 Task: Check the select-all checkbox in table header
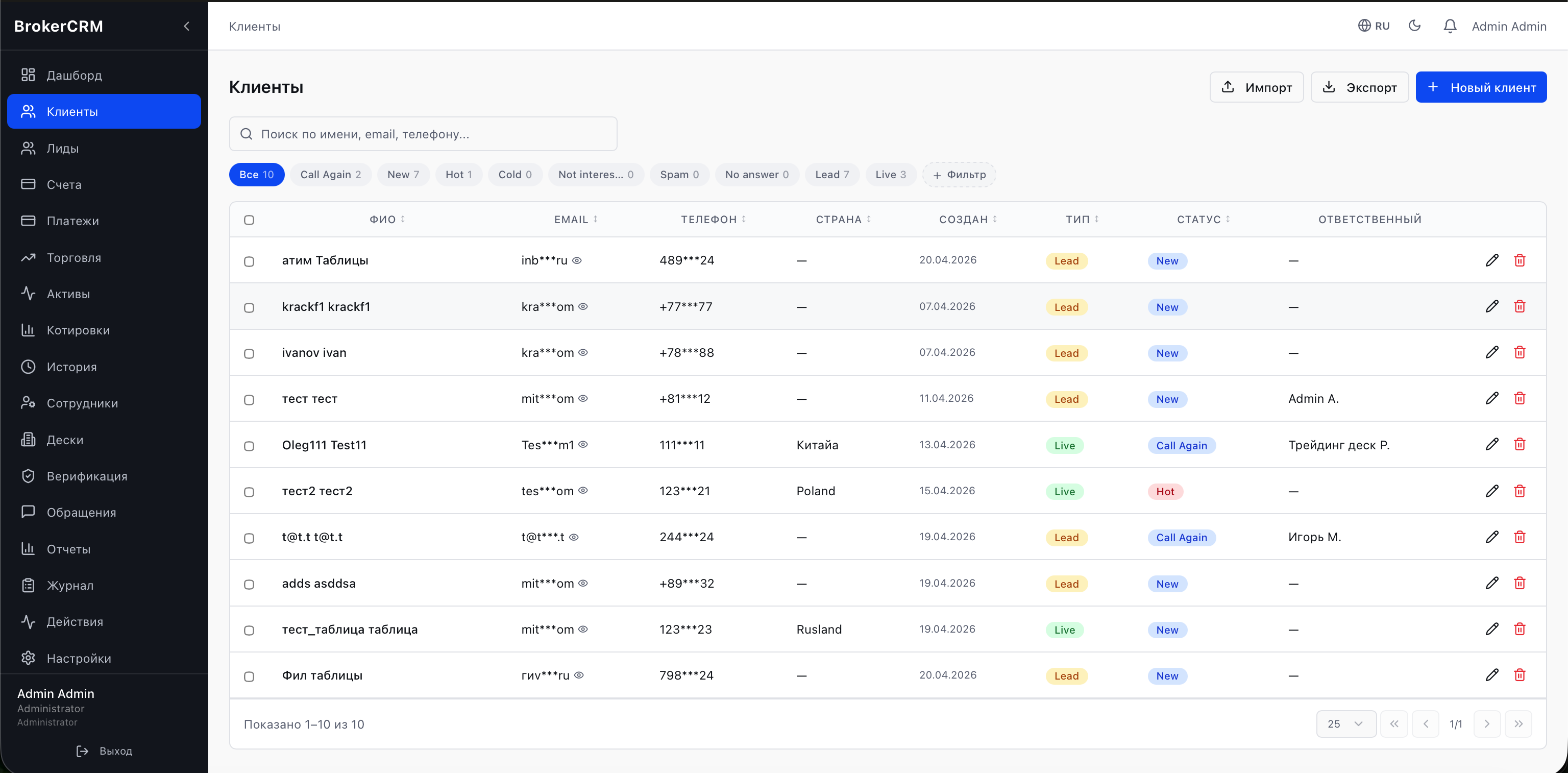(x=249, y=220)
